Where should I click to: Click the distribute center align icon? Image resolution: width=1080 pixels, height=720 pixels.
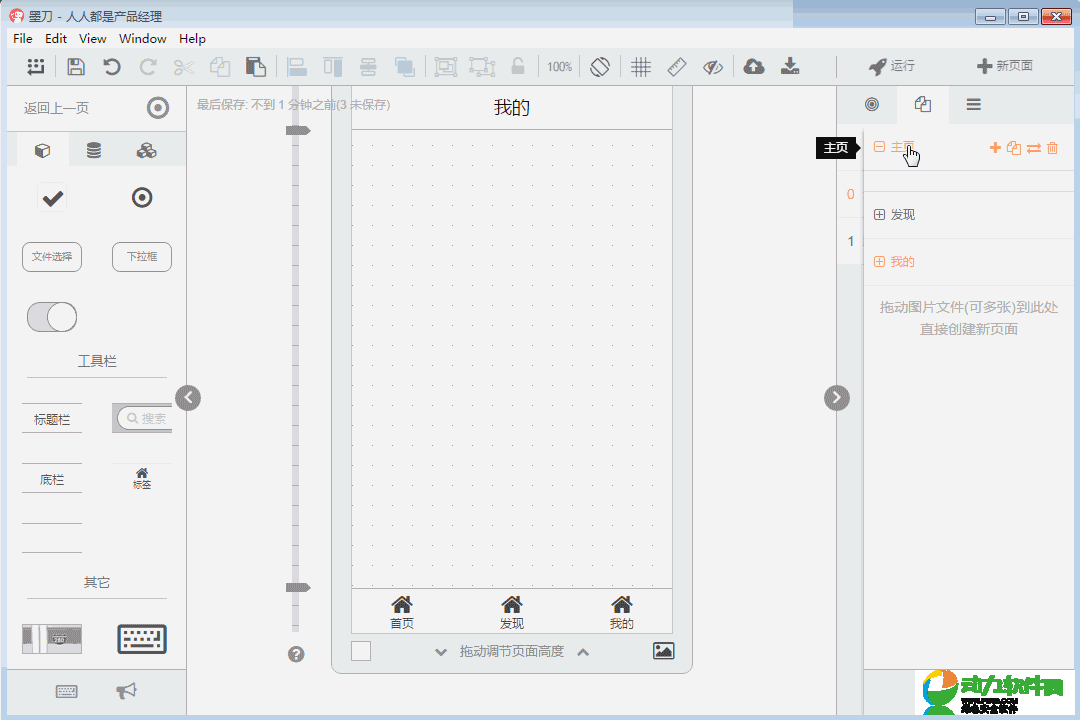pos(368,66)
